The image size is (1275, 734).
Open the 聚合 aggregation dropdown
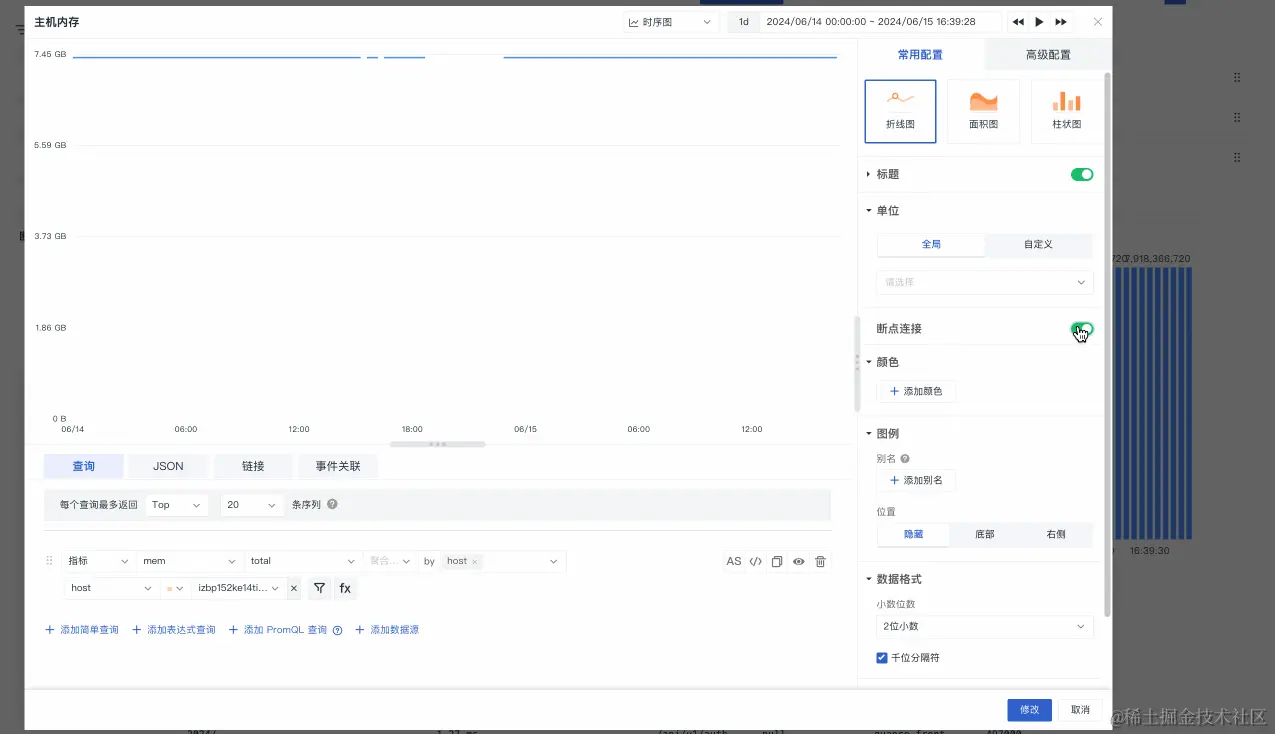click(390, 561)
